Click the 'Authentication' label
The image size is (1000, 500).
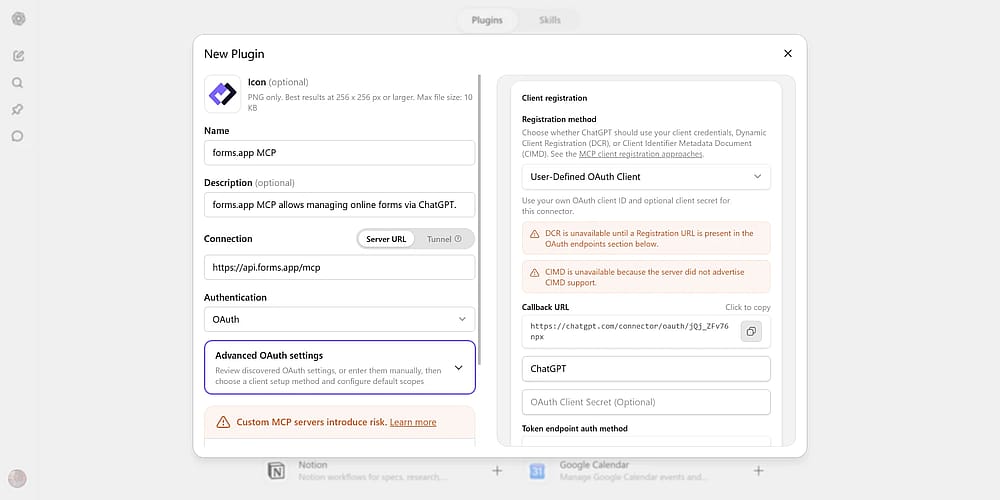[x=235, y=298]
